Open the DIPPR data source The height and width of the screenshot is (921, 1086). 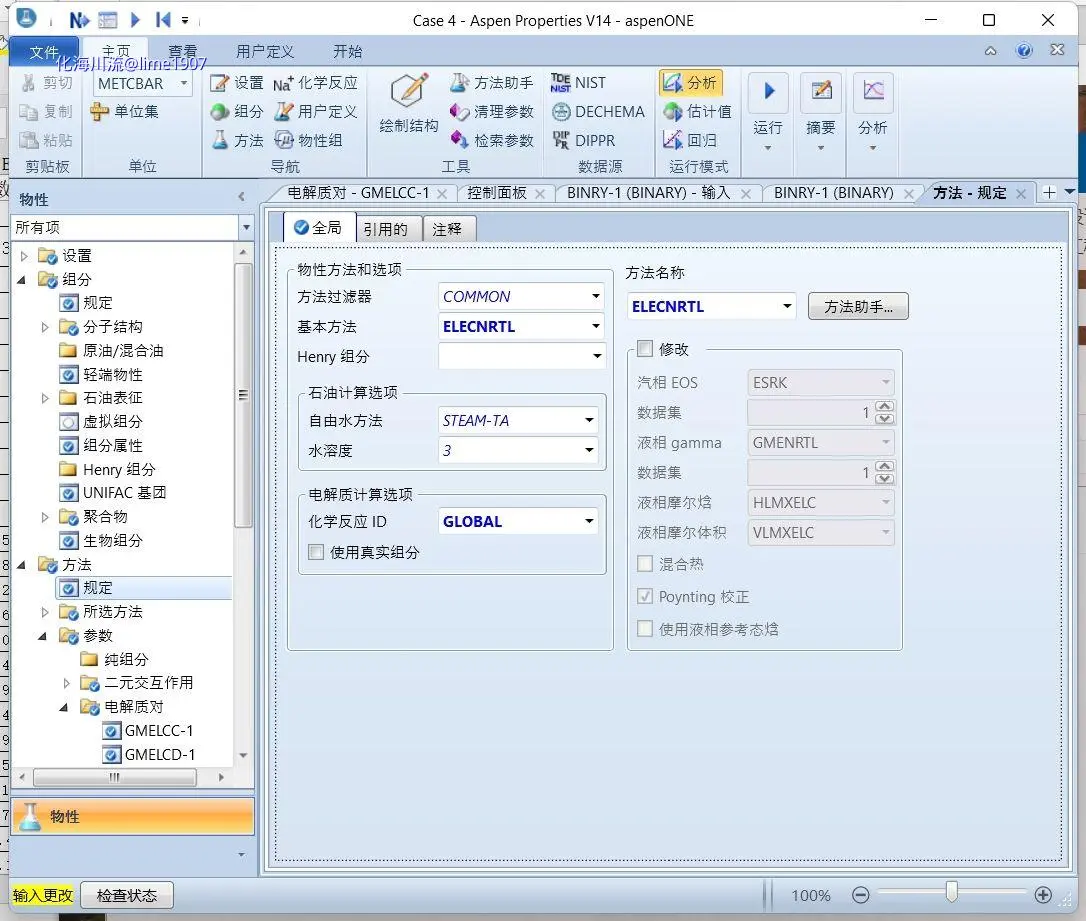pyautogui.click(x=583, y=141)
